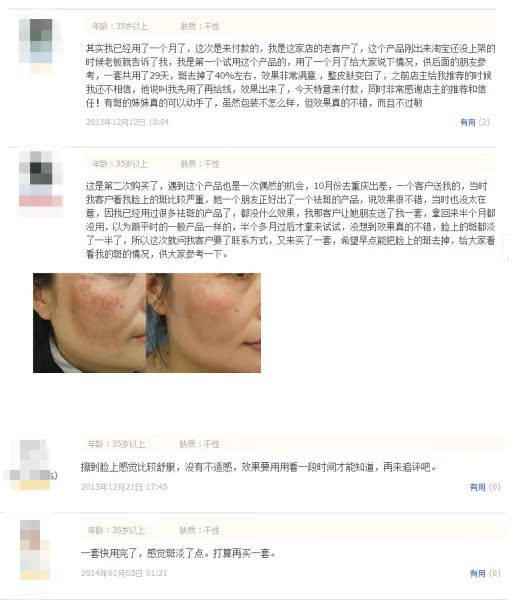This screenshot has height=601, width=516.
Task: Click the review text starting 这是第二次购买了
Action: pos(290,220)
